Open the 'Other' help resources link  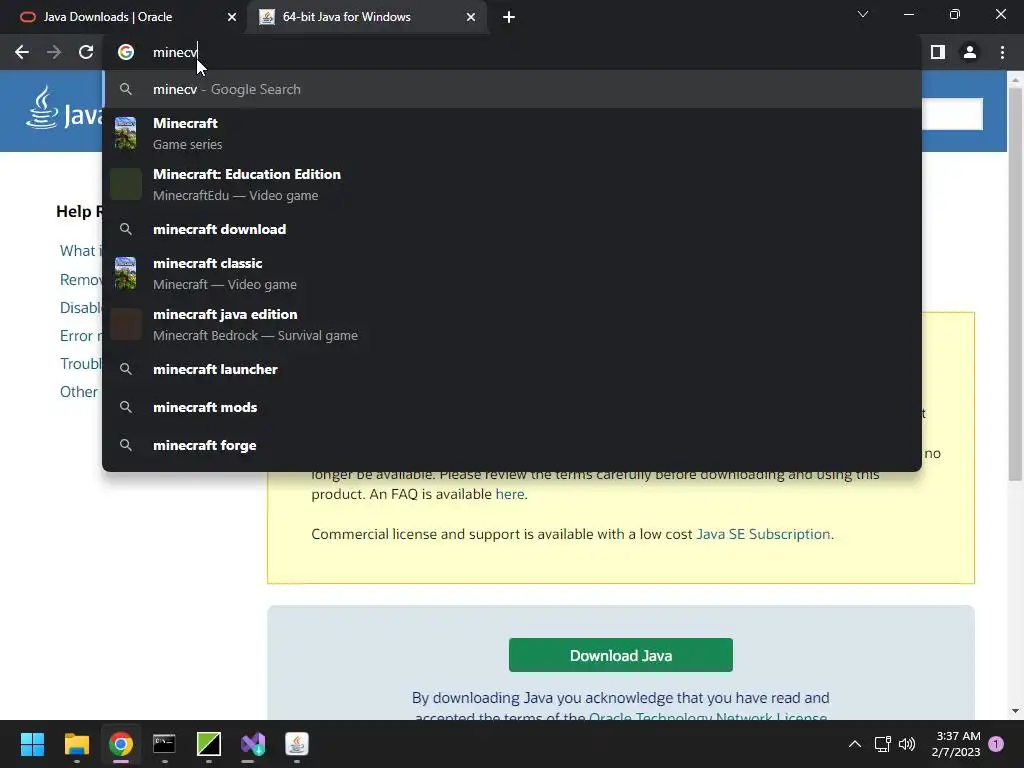79,392
